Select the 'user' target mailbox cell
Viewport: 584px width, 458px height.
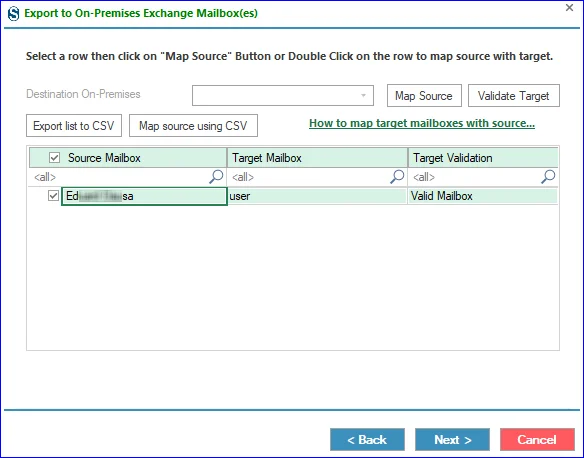click(317, 196)
